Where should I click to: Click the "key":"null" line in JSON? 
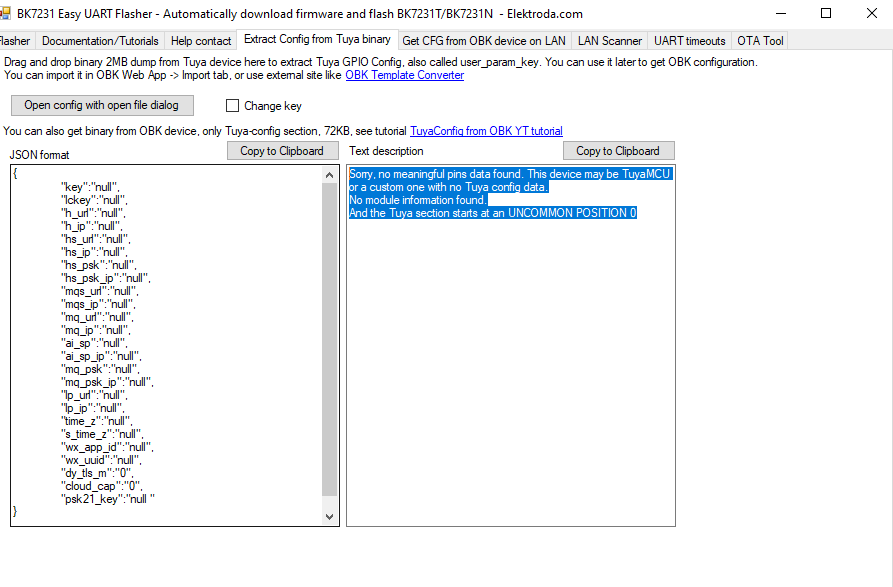click(x=90, y=187)
